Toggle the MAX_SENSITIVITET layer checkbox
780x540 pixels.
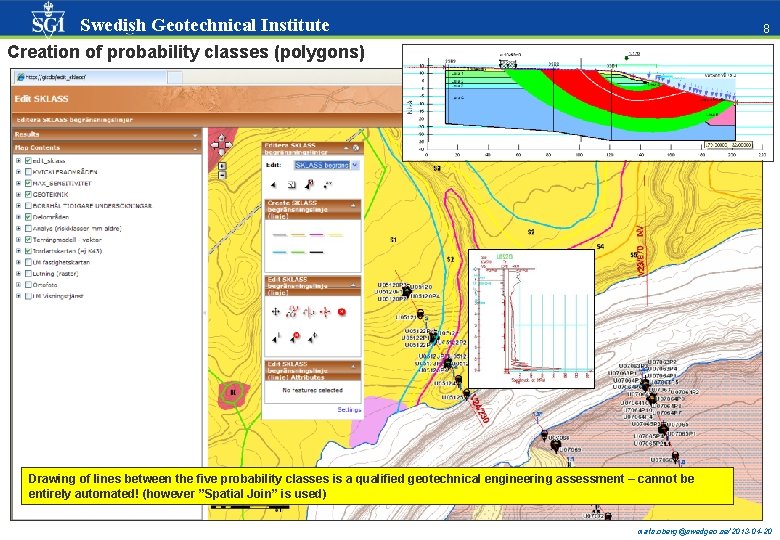click(28, 183)
